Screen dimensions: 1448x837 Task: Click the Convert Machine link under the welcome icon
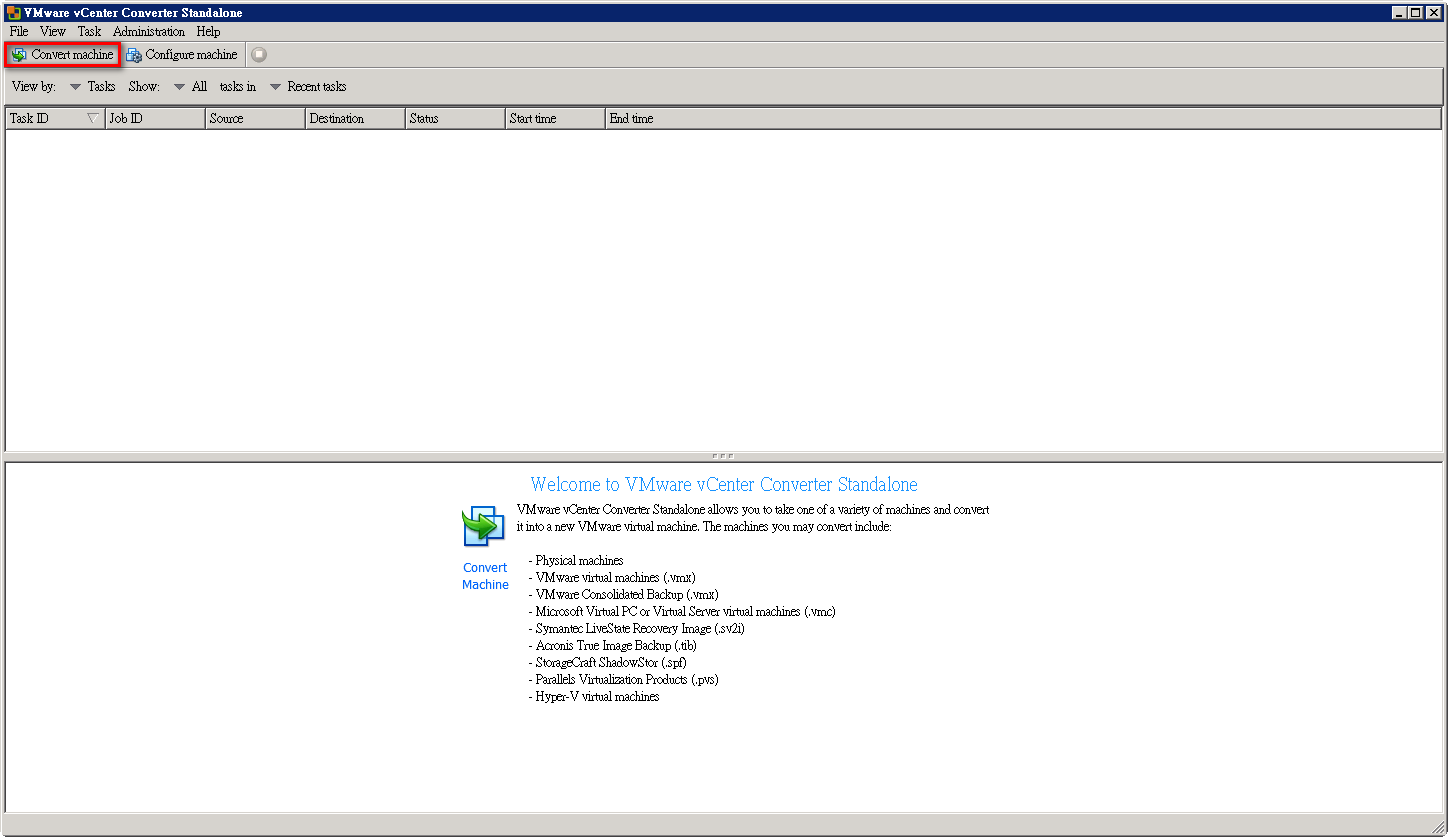(485, 576)
